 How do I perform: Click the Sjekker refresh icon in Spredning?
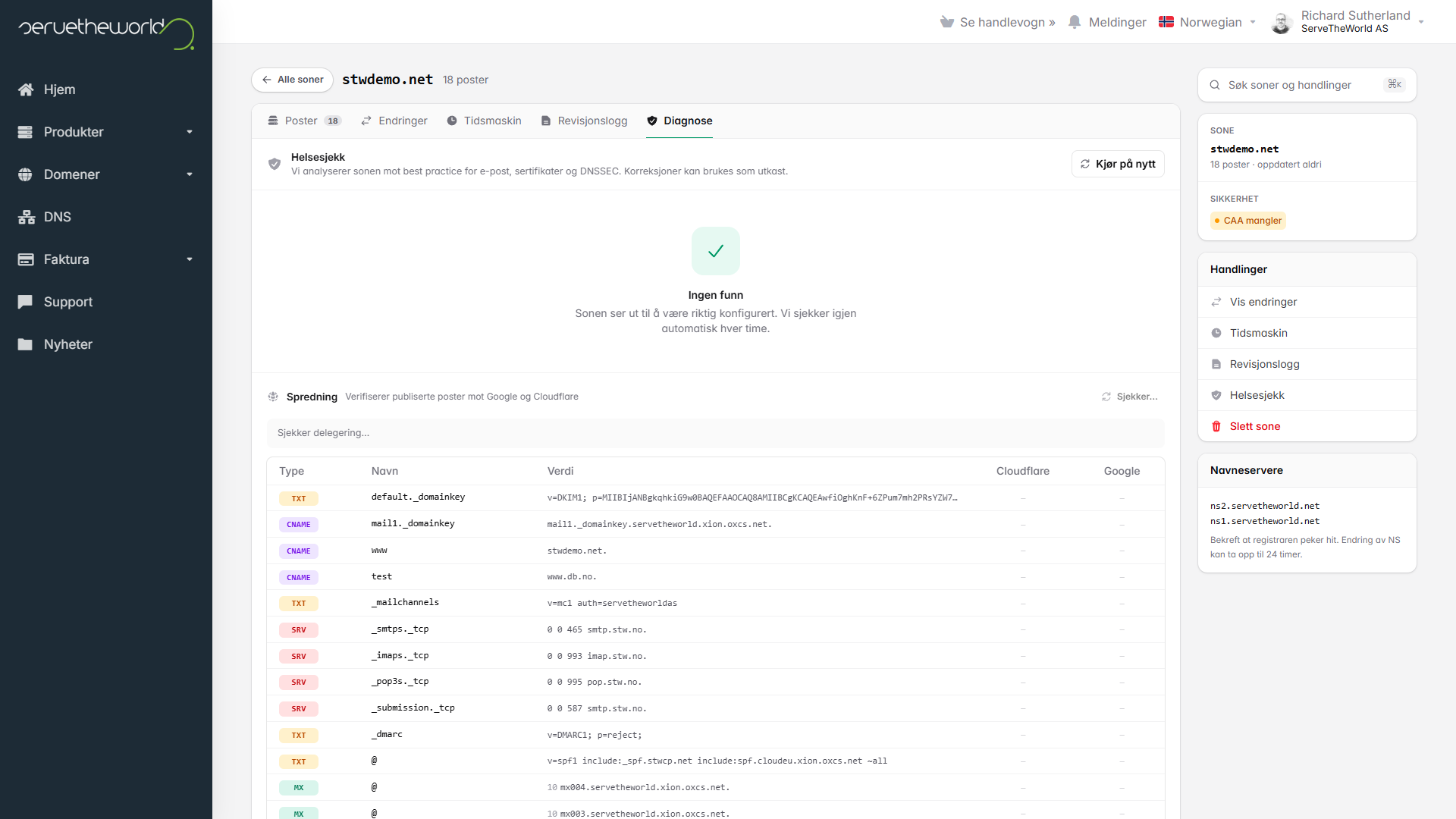click(1106, 397)
